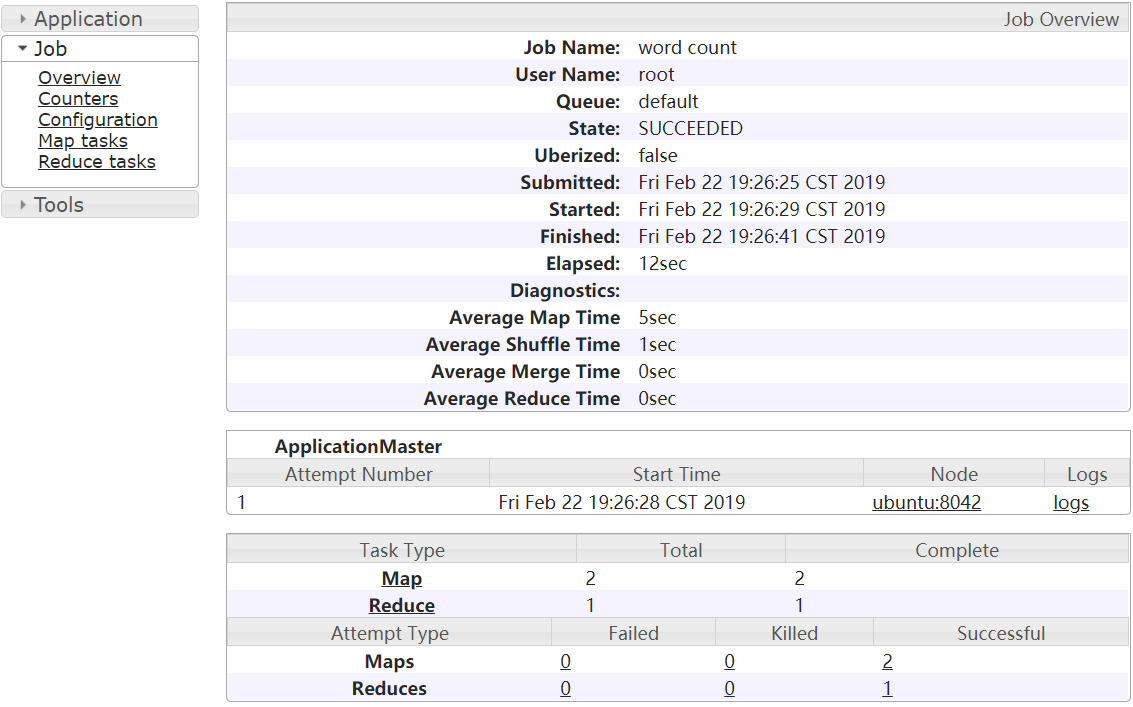Click the Reduce task type link
The image size is (1133, 707).
pos(402,605)
